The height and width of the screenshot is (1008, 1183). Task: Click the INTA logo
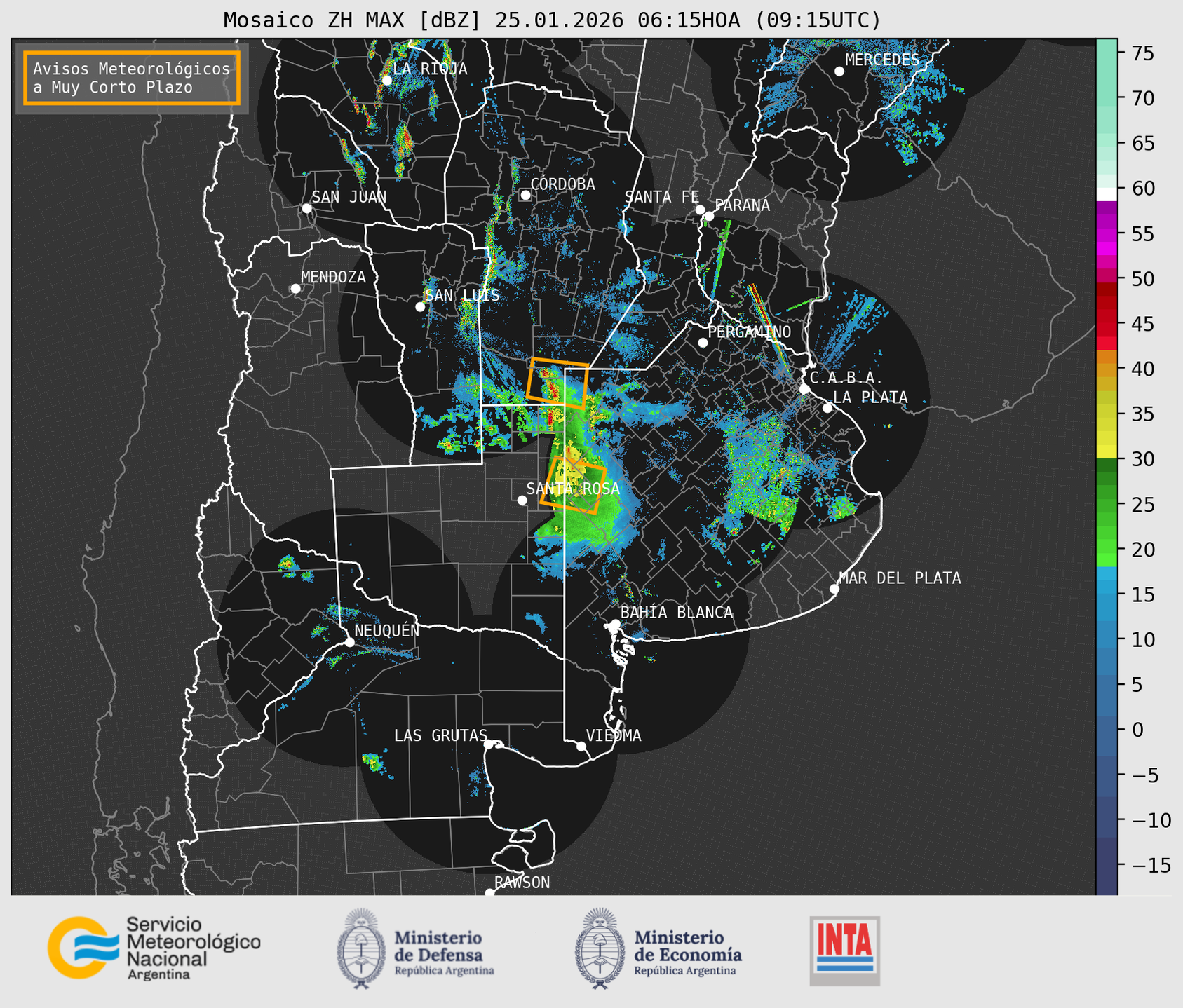844,951
